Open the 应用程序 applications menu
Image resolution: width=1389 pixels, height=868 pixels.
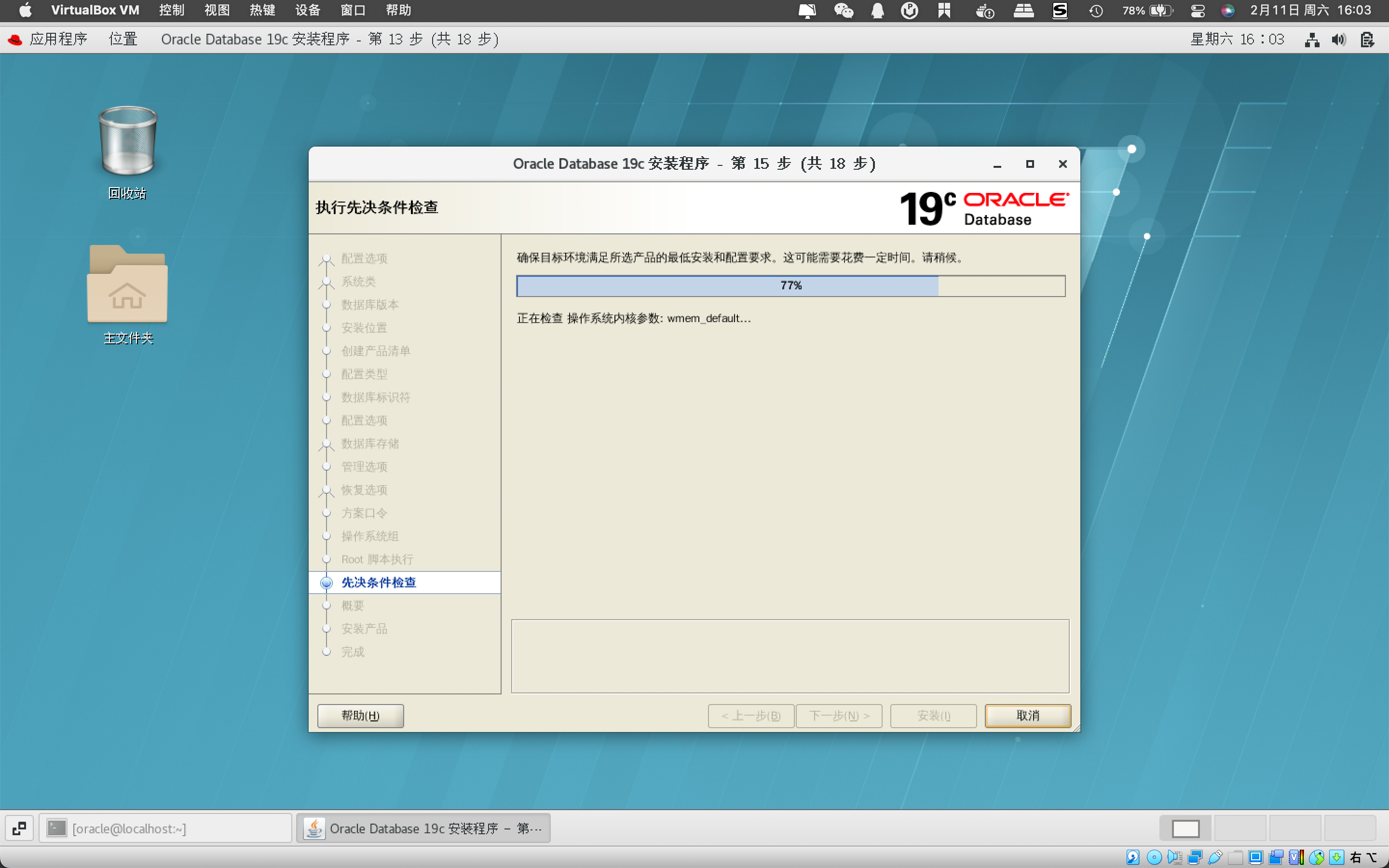coord(48,39)
